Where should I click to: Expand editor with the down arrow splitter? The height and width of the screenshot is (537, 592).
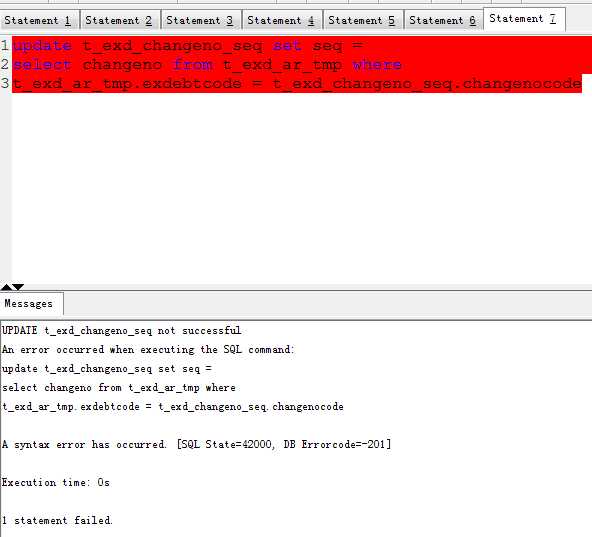tap(18, 287)
